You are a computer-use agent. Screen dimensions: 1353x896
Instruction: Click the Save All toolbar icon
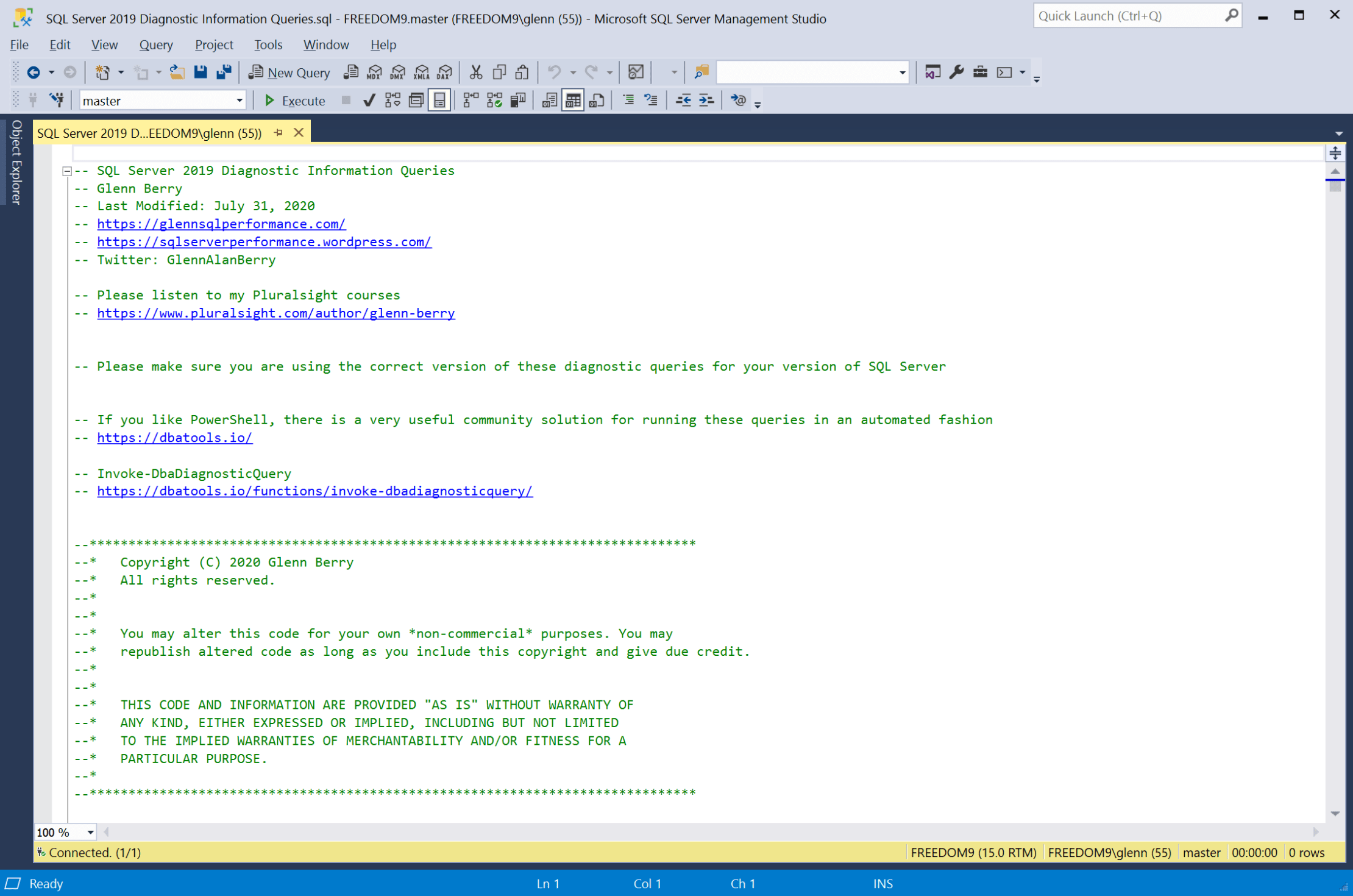(224, 72)
